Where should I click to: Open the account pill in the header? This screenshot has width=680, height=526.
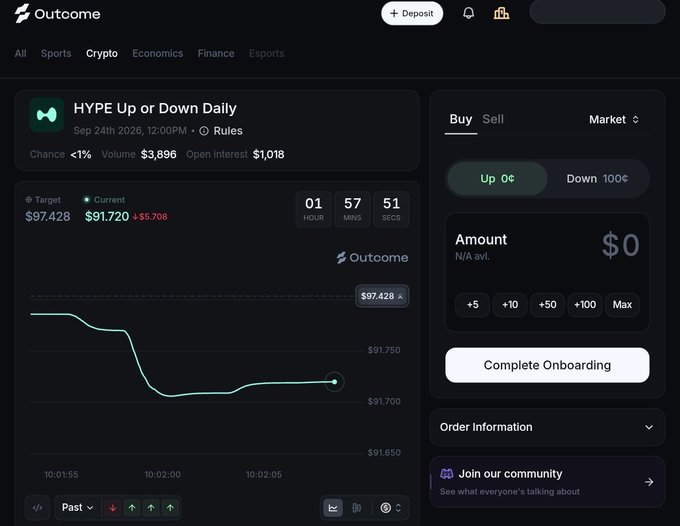(597, 12)
